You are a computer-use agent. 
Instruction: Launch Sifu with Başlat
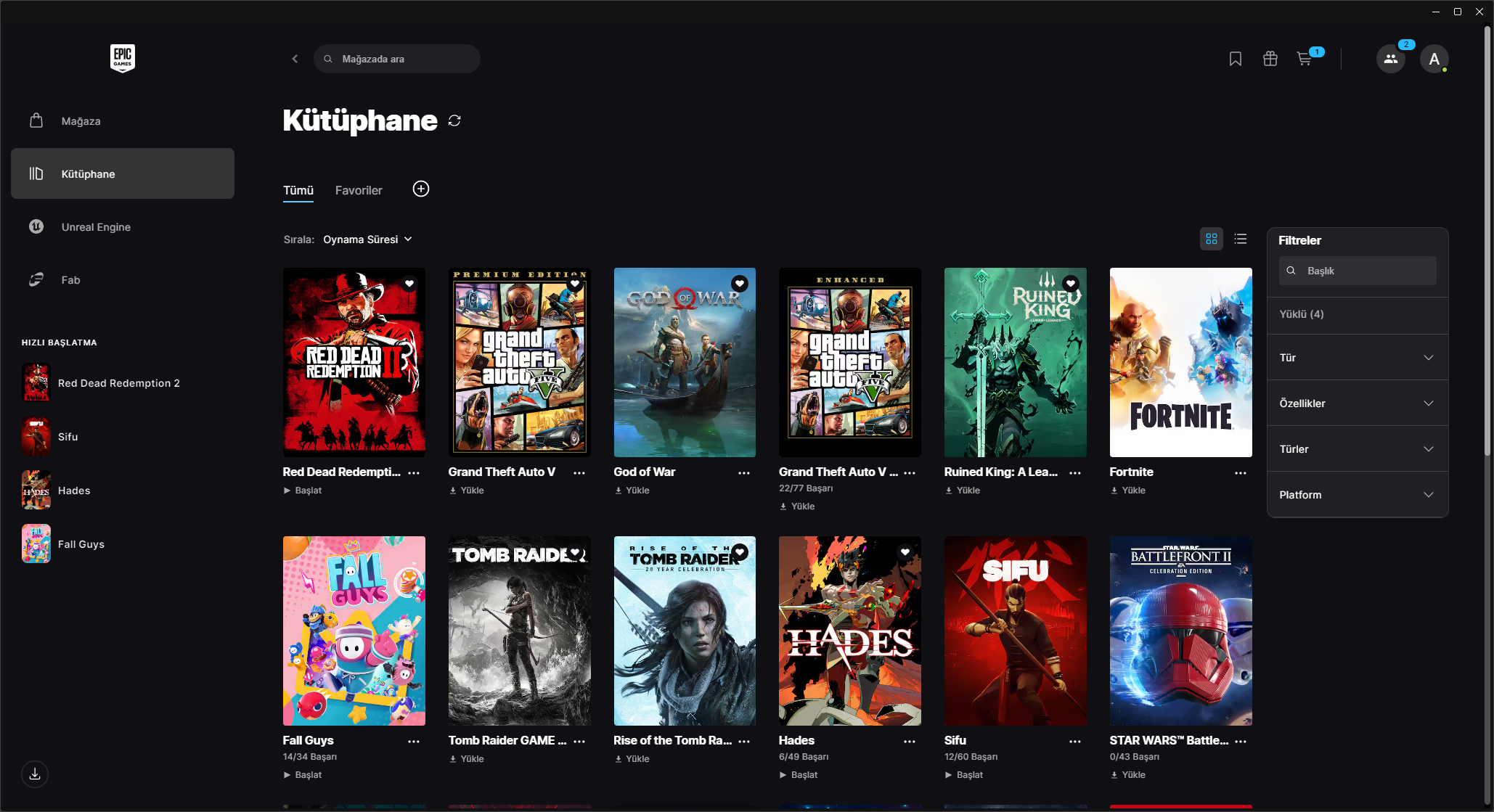pos(964,775)
